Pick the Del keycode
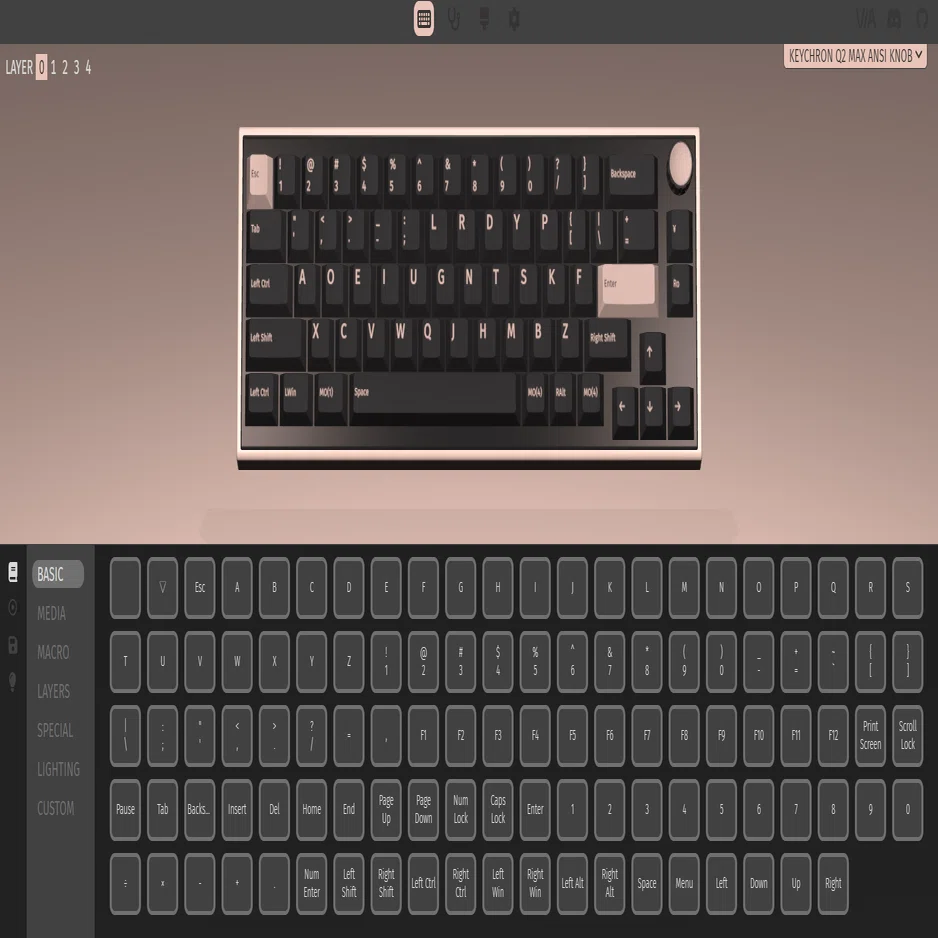Screen dimensions: 938x938 [x=274, y=809]
